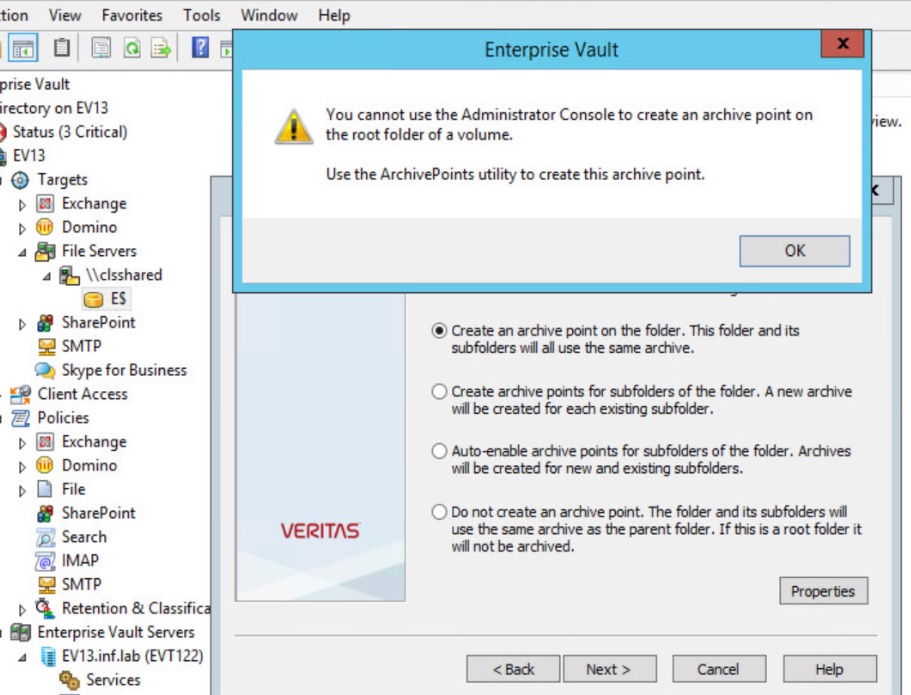The image size is (911, 695).
Task: Select the Enterprise Vault Servers icon
Action: tap(20, 632)
